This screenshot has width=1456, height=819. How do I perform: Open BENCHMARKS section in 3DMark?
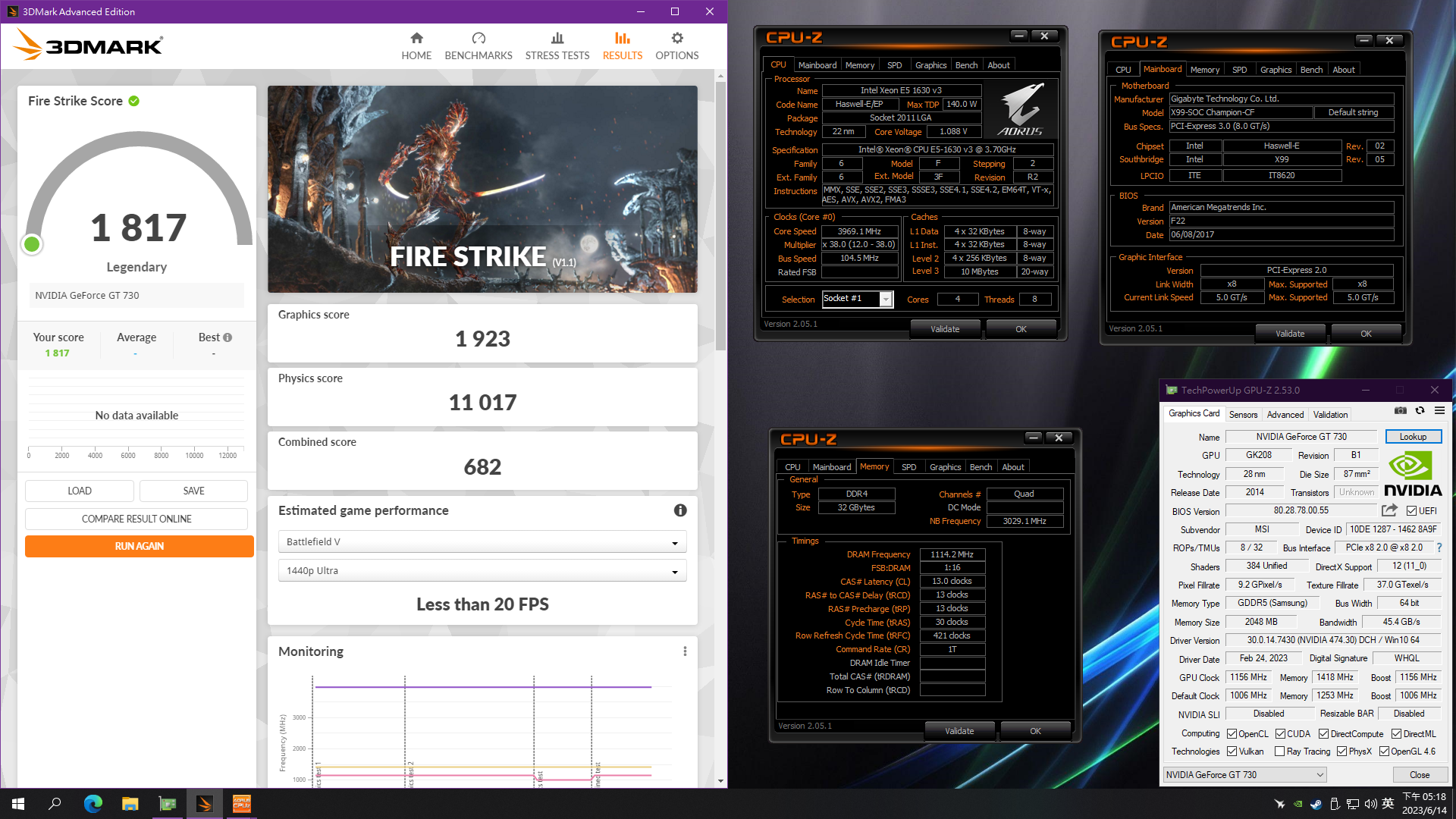click(x=479, y=46)
